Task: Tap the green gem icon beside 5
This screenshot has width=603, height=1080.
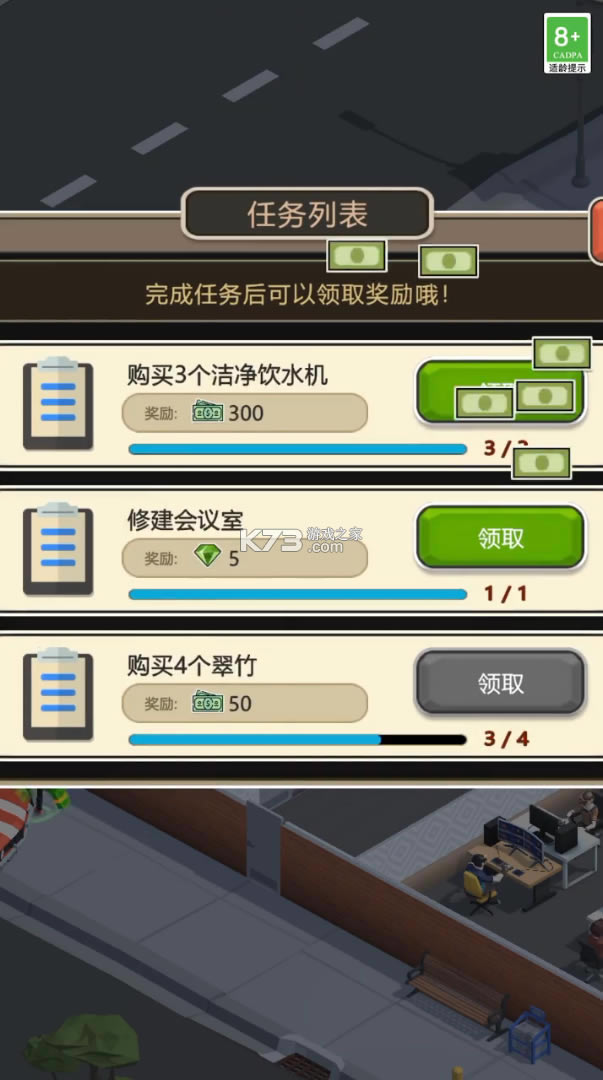Action: [207, 555]
